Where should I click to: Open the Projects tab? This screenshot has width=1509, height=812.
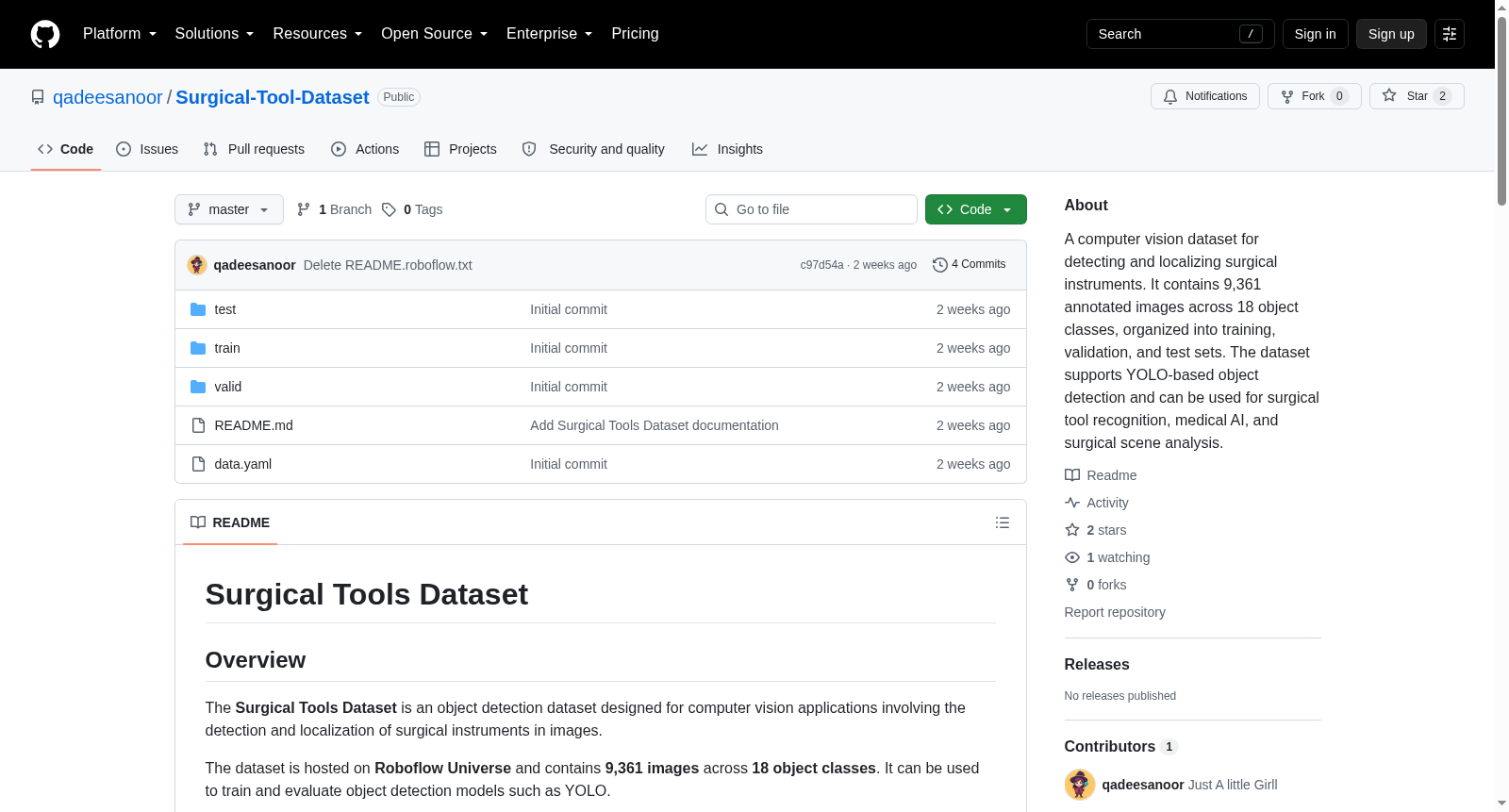[460, 149]
